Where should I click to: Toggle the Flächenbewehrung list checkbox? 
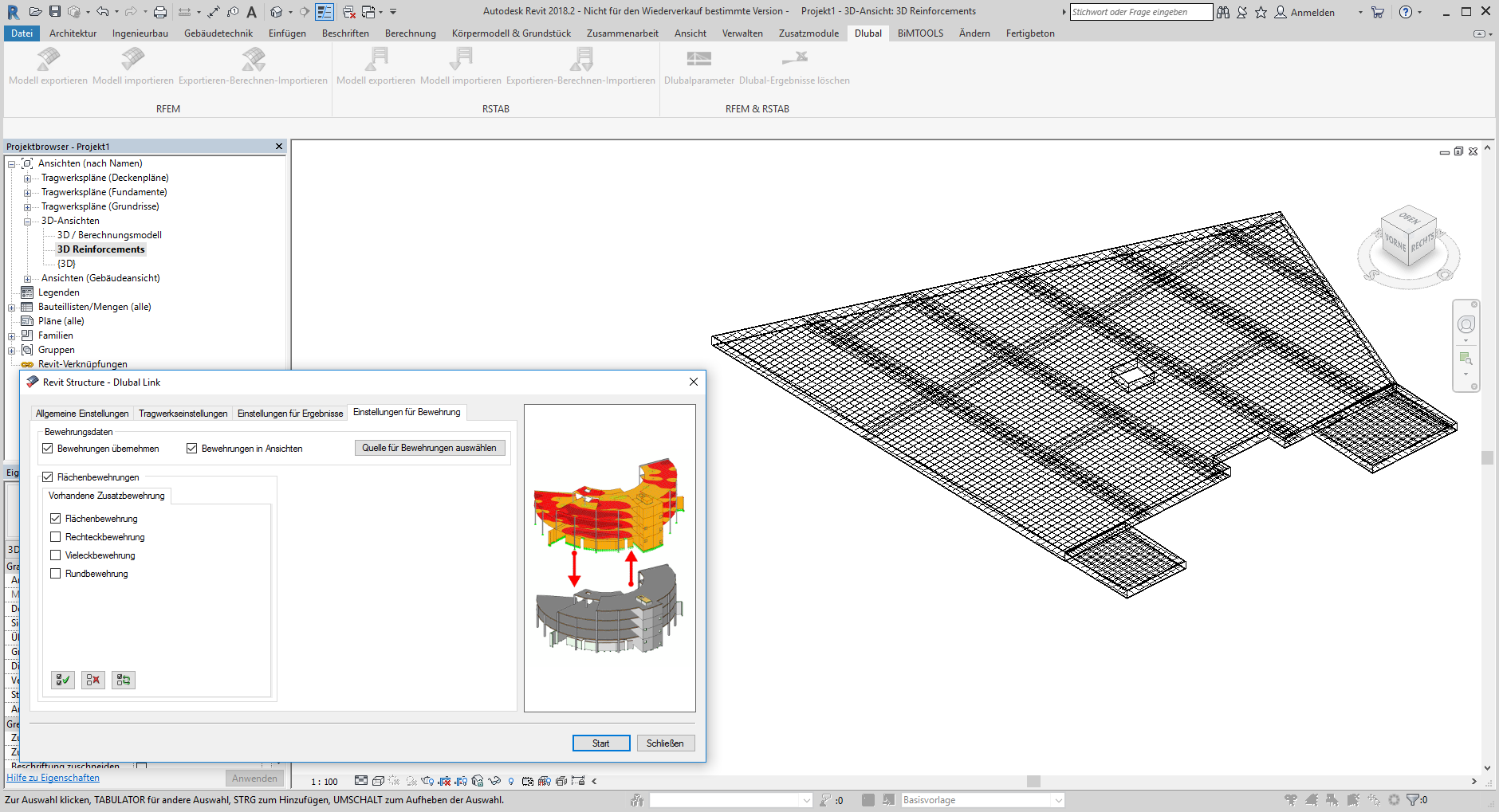(56, 519)
